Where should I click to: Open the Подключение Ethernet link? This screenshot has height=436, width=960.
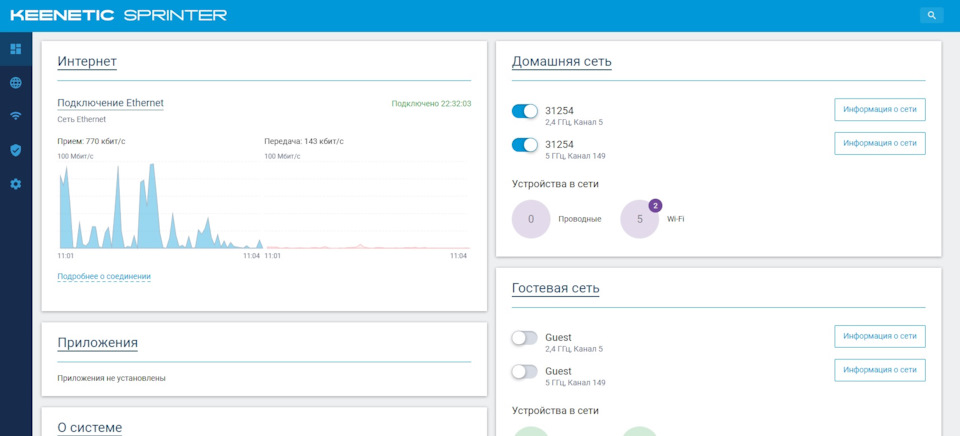point(110,103)
